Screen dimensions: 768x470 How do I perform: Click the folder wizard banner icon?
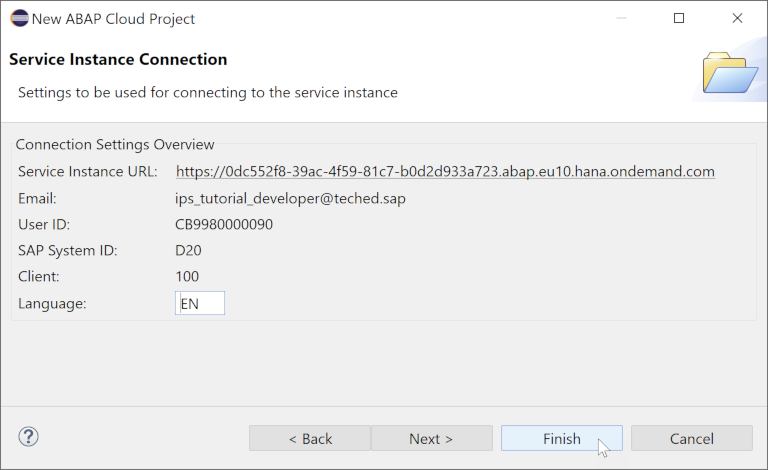(730, 73)
